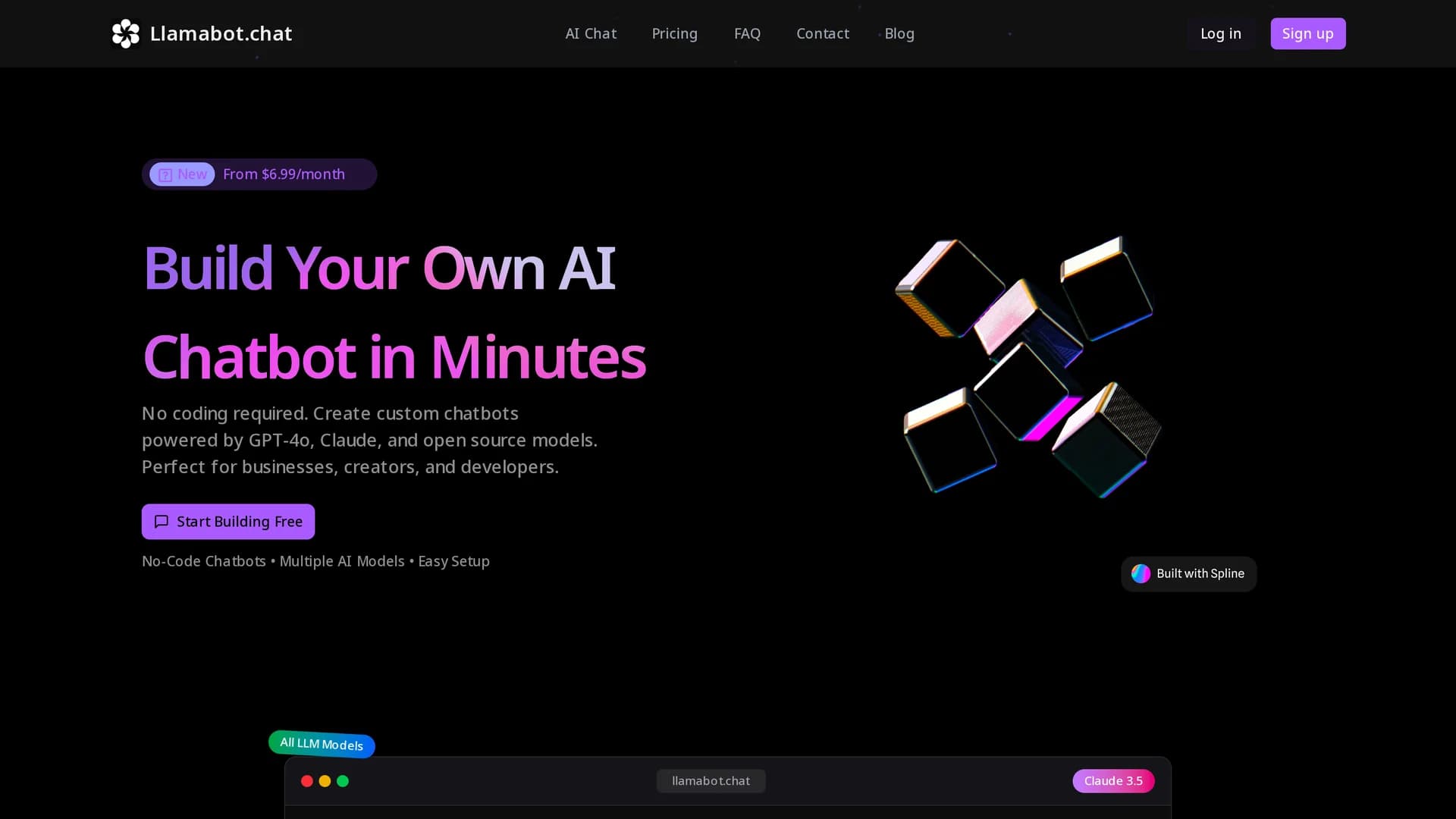This screenshot has height=819, width=1456.
Task: Click the Log in button
Action: (x=1220, y=33)
